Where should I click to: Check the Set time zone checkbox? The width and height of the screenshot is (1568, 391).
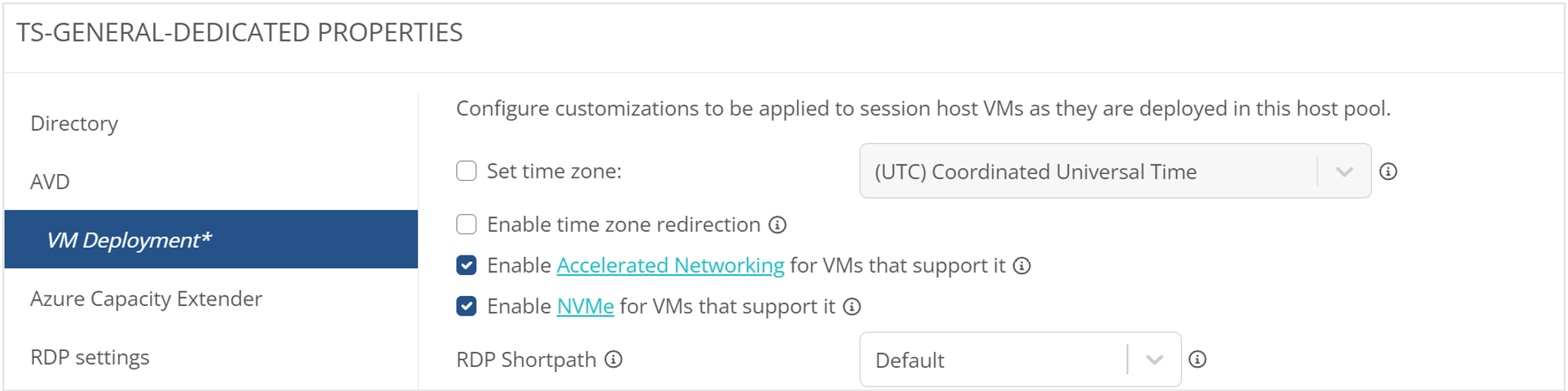467,171
